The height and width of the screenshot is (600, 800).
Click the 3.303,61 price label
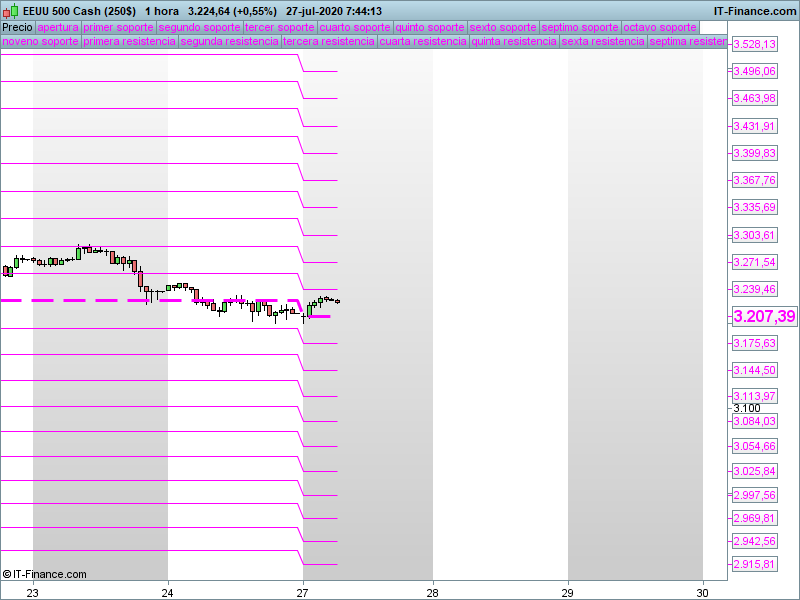755,235
